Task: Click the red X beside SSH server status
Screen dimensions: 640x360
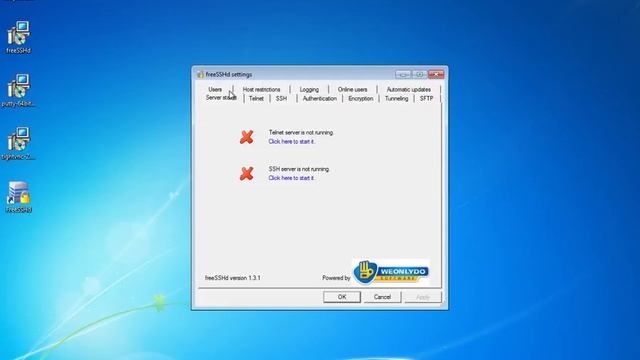Action: tap(247, 173)
